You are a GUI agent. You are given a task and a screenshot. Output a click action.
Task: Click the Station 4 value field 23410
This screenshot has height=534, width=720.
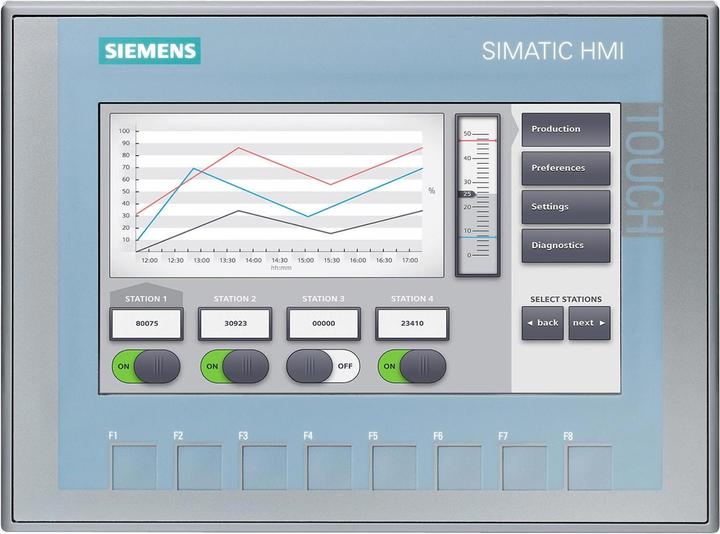point(412,324)
